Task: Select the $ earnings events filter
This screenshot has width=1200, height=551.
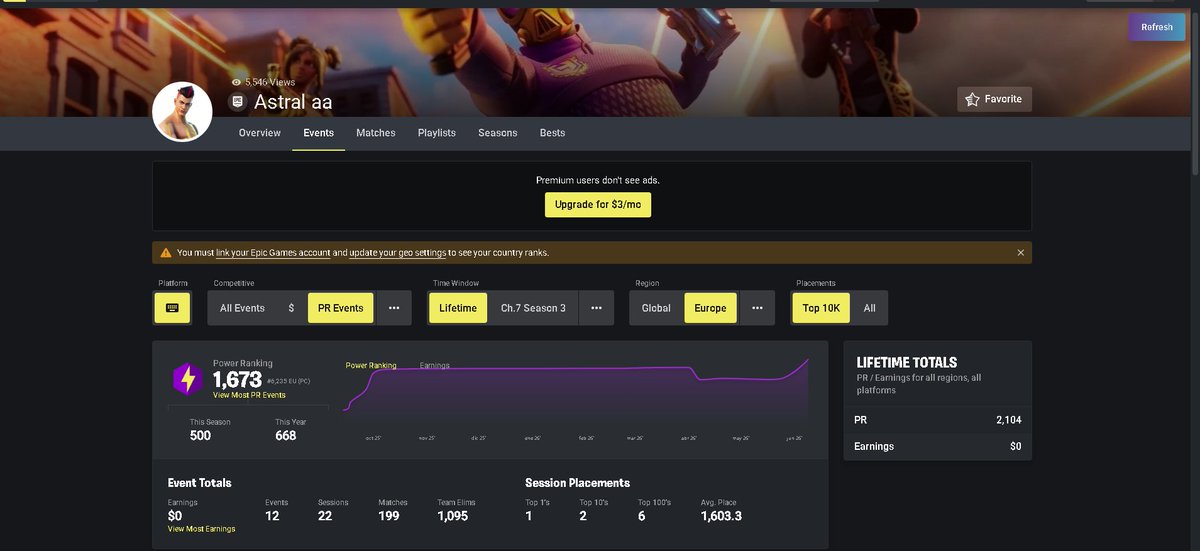Action: [291, 308]
